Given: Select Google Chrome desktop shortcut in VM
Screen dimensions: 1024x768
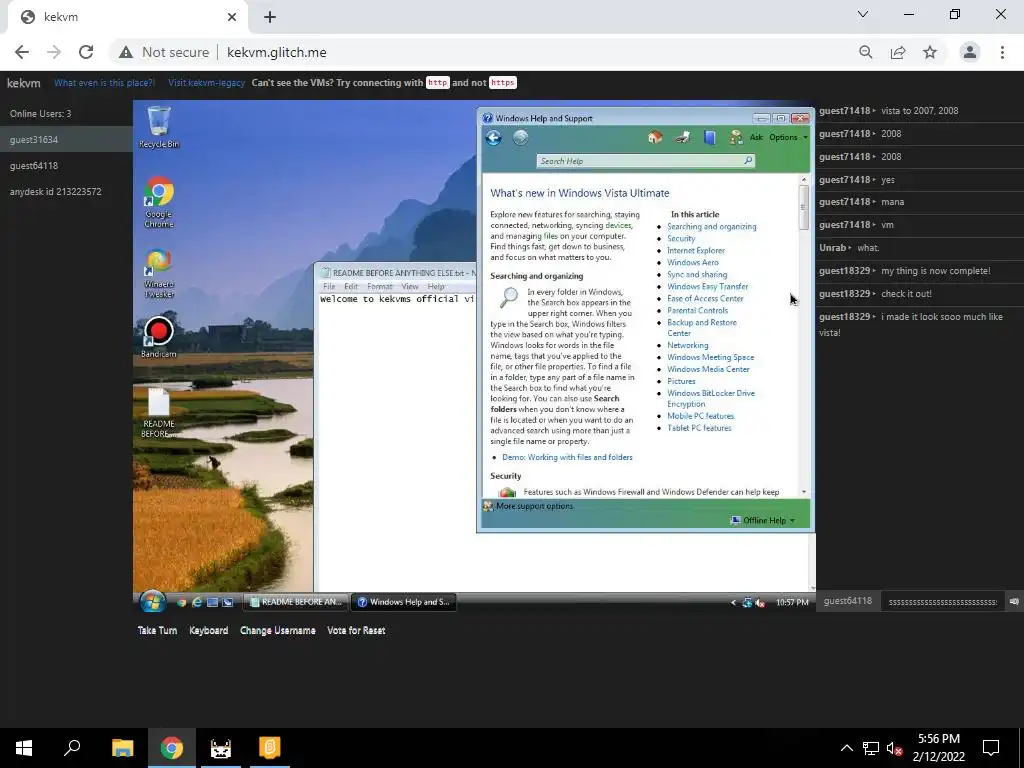Looking at the screenshot, I should pyautogui.click(x=159, y=202).
